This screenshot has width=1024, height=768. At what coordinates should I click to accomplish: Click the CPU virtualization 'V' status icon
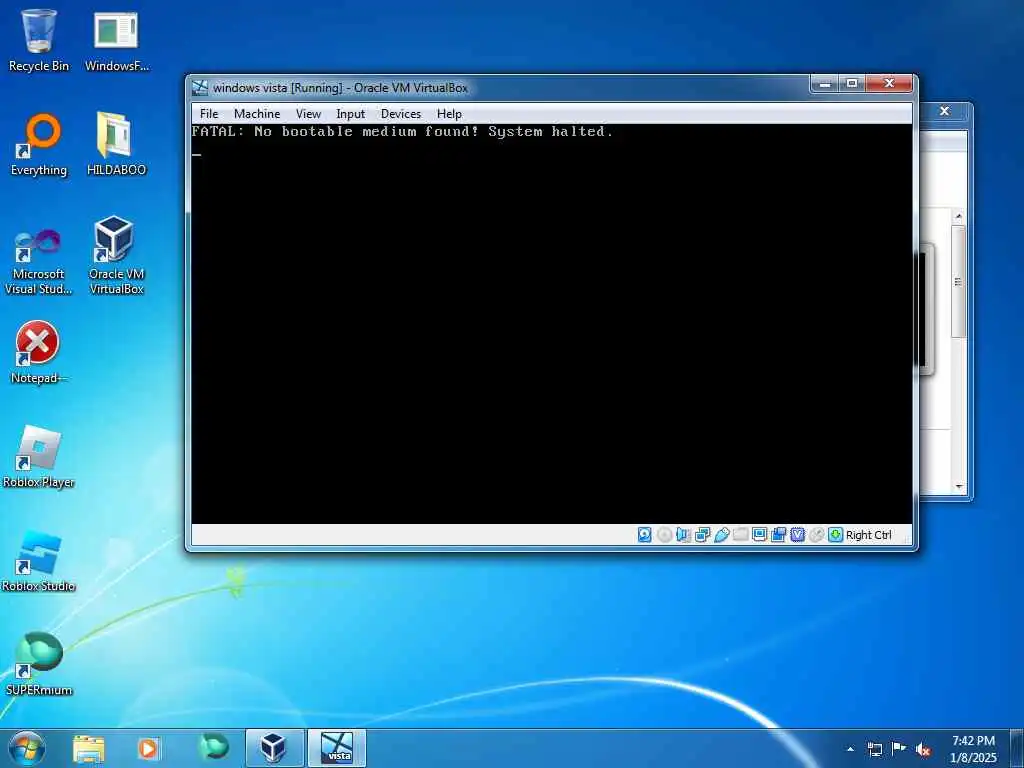(x=797, y=535)
